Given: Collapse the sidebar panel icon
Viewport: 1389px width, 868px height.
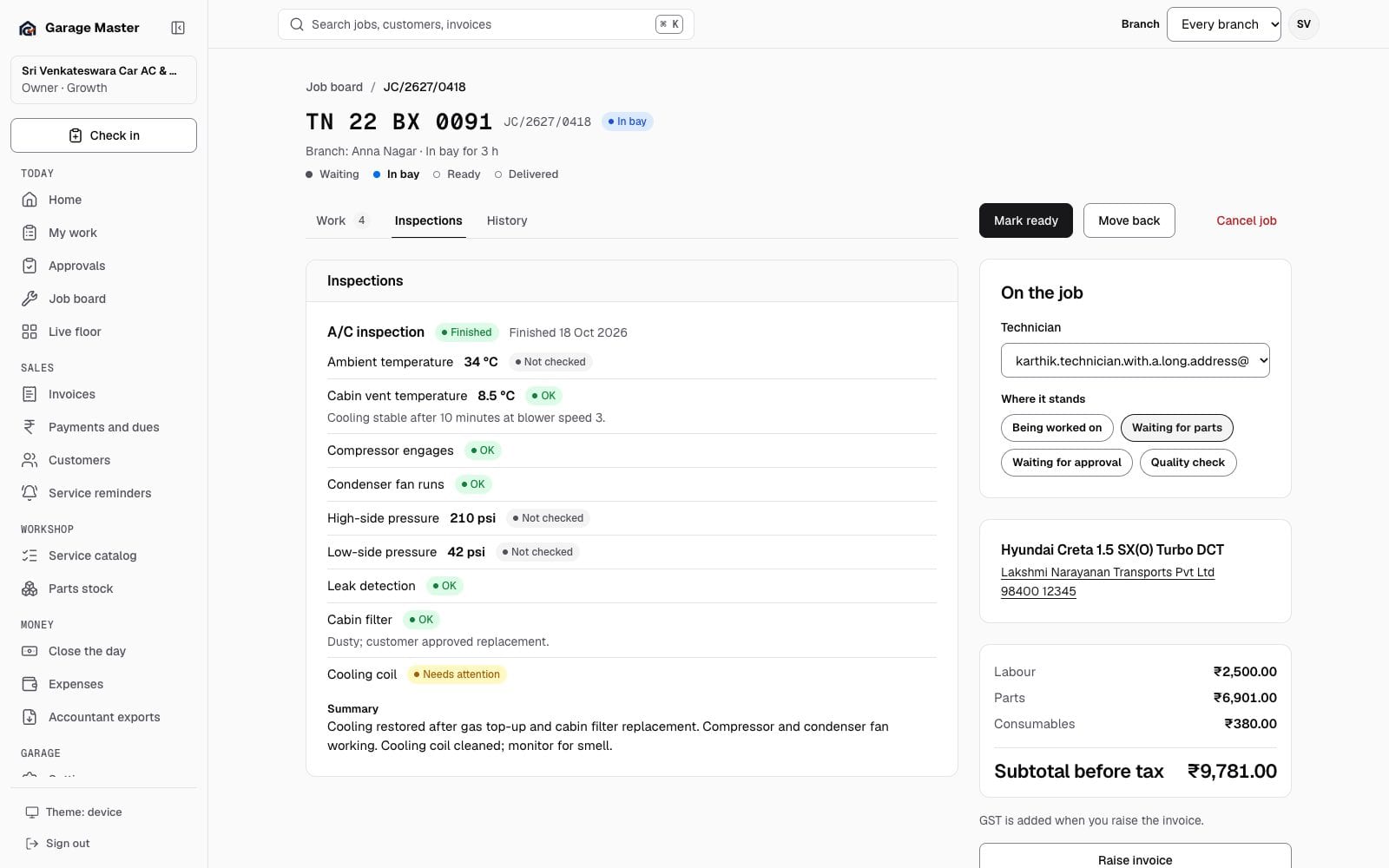Looking at the screenshot, I should [178, 28].
